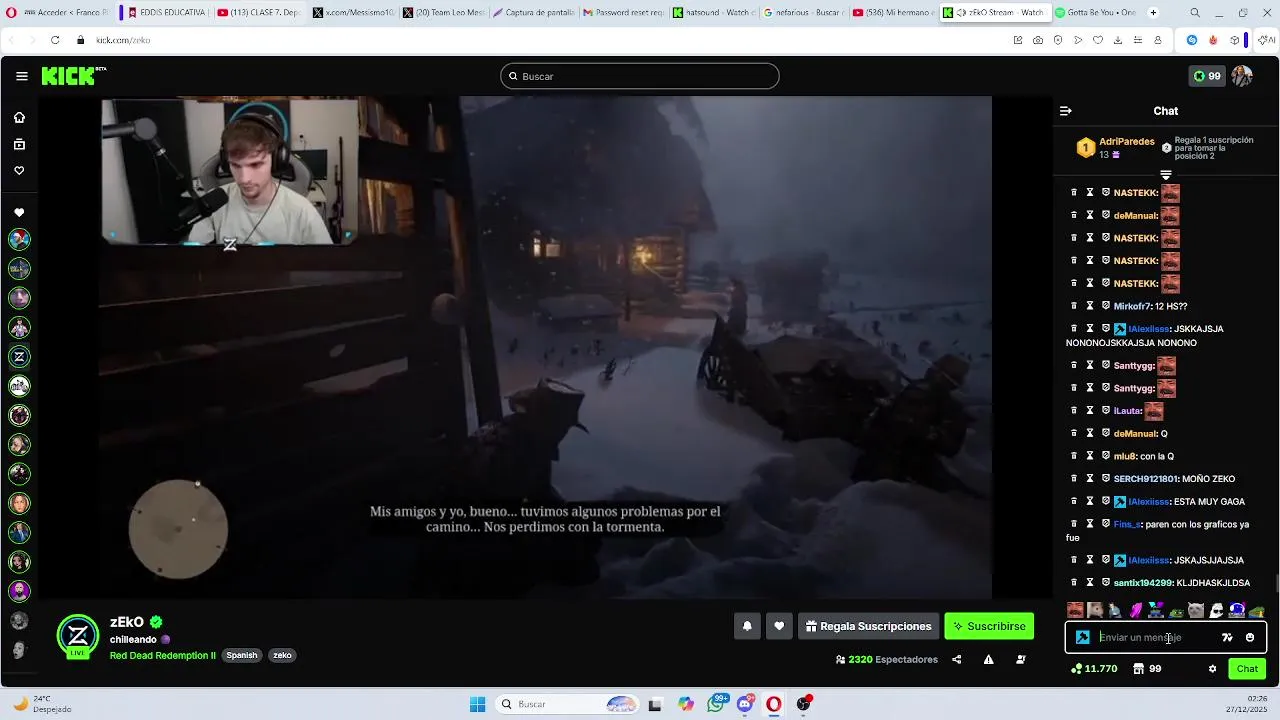Screen dimensions: 1280x720
Task: Click the green Suscribirse button
Action: [x=989, y=626]
